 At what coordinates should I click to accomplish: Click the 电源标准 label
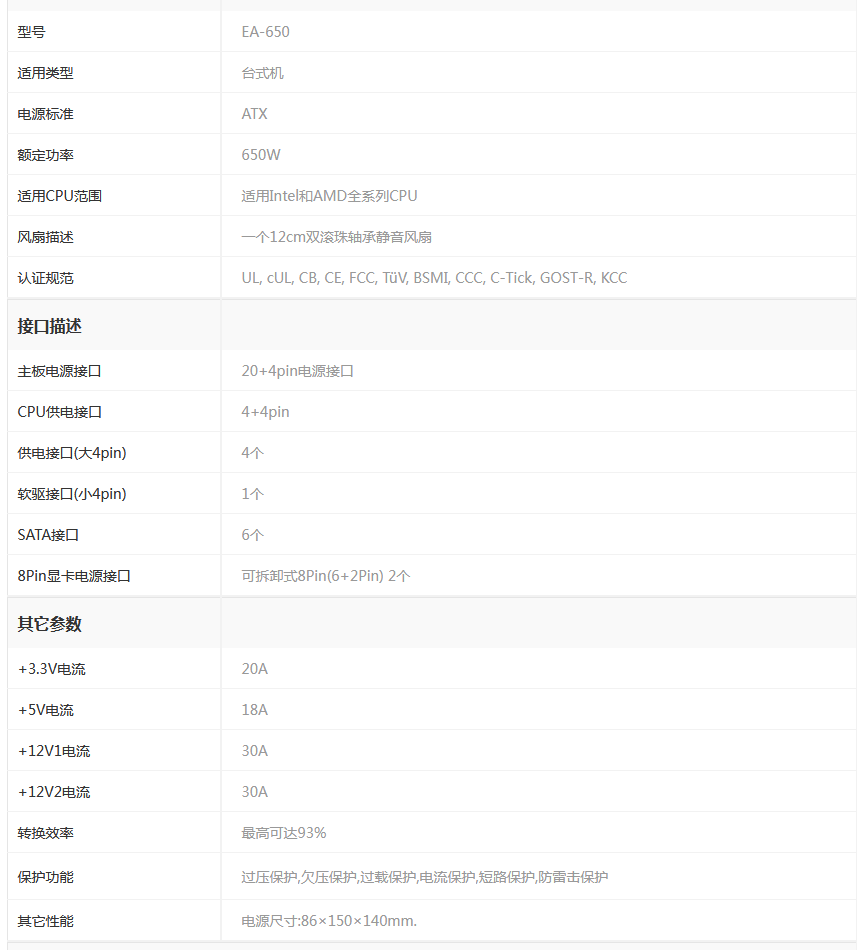[x=45, y=114]
